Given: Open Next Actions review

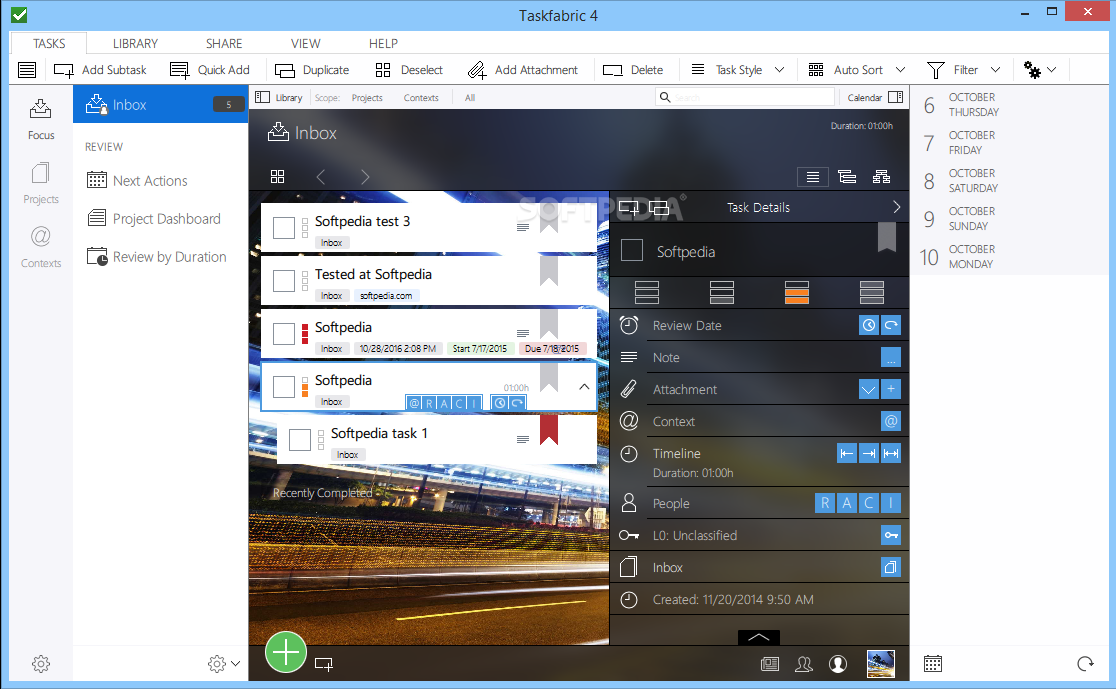Looking at the screenshot, I should (x=137, y=181).
